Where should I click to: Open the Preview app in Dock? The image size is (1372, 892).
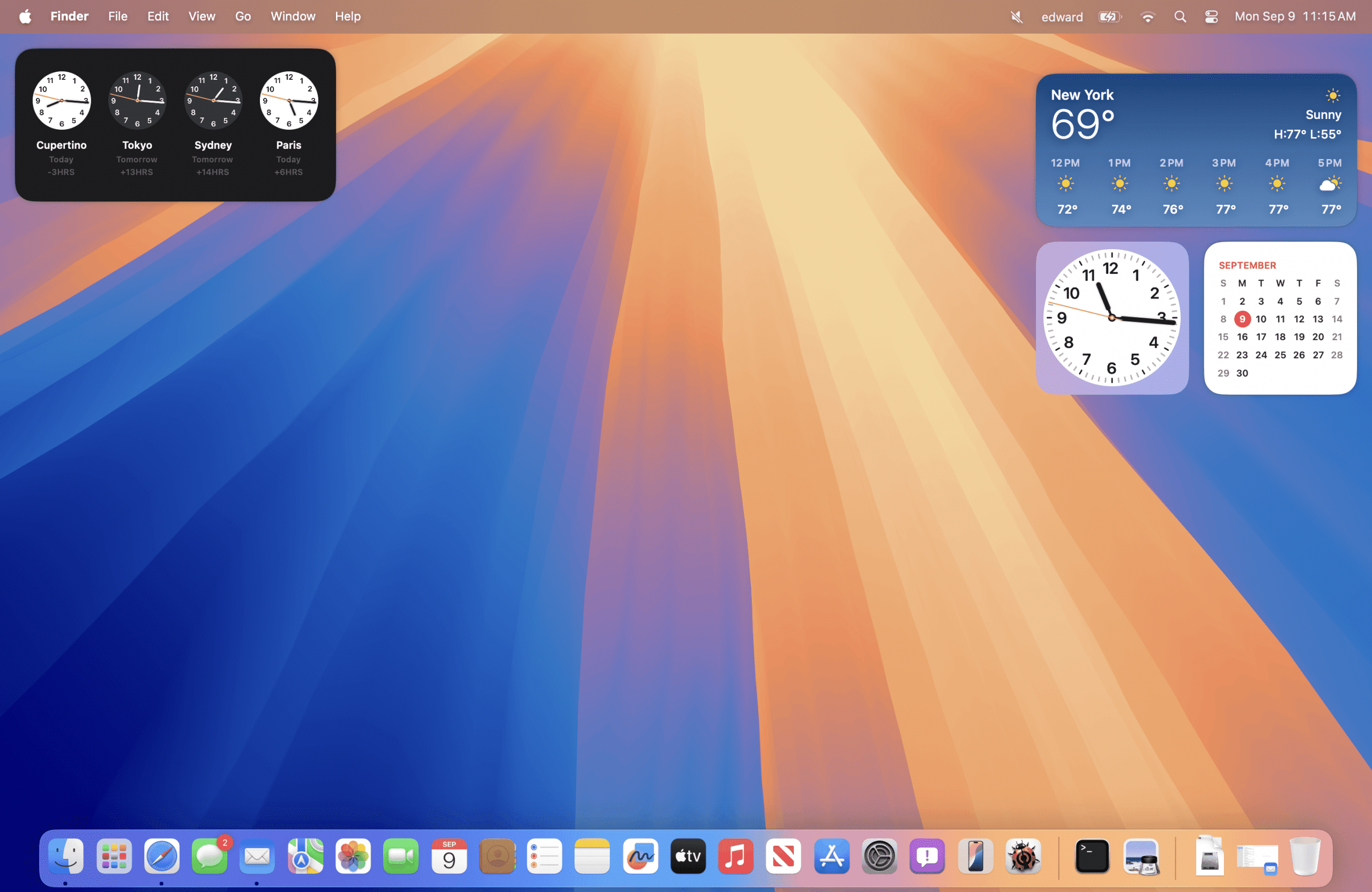pyautogui.click(x=1141, y=856)
